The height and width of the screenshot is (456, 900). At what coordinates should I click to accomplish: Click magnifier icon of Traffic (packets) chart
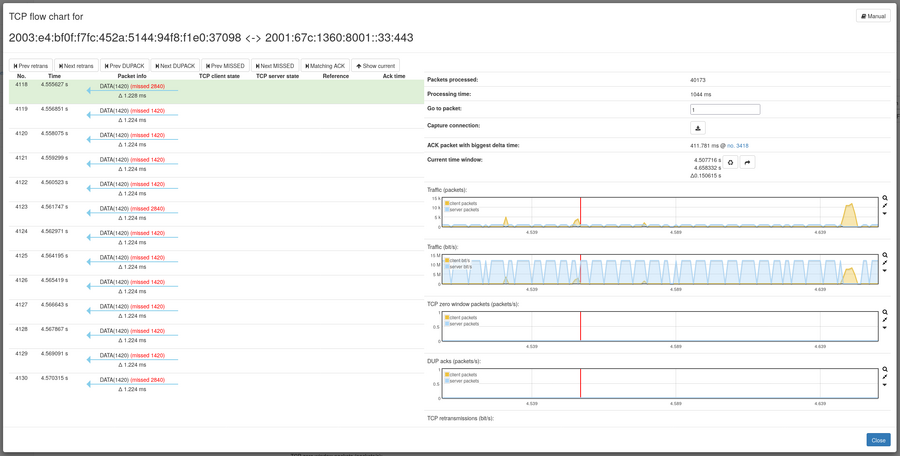click(884, 198)
